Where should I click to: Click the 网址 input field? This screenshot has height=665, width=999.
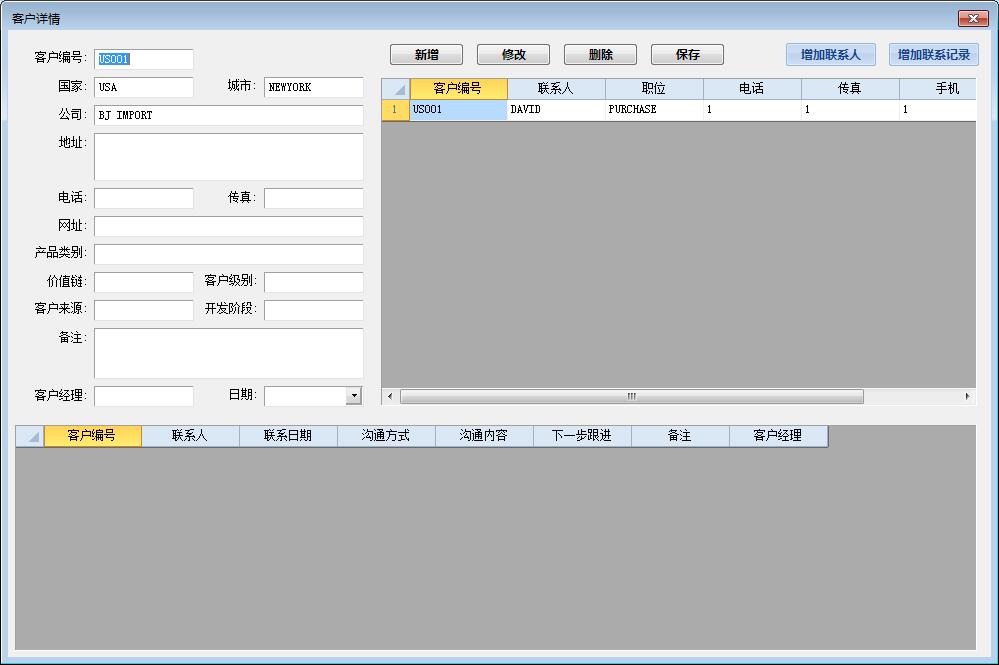tap(229, 226)
